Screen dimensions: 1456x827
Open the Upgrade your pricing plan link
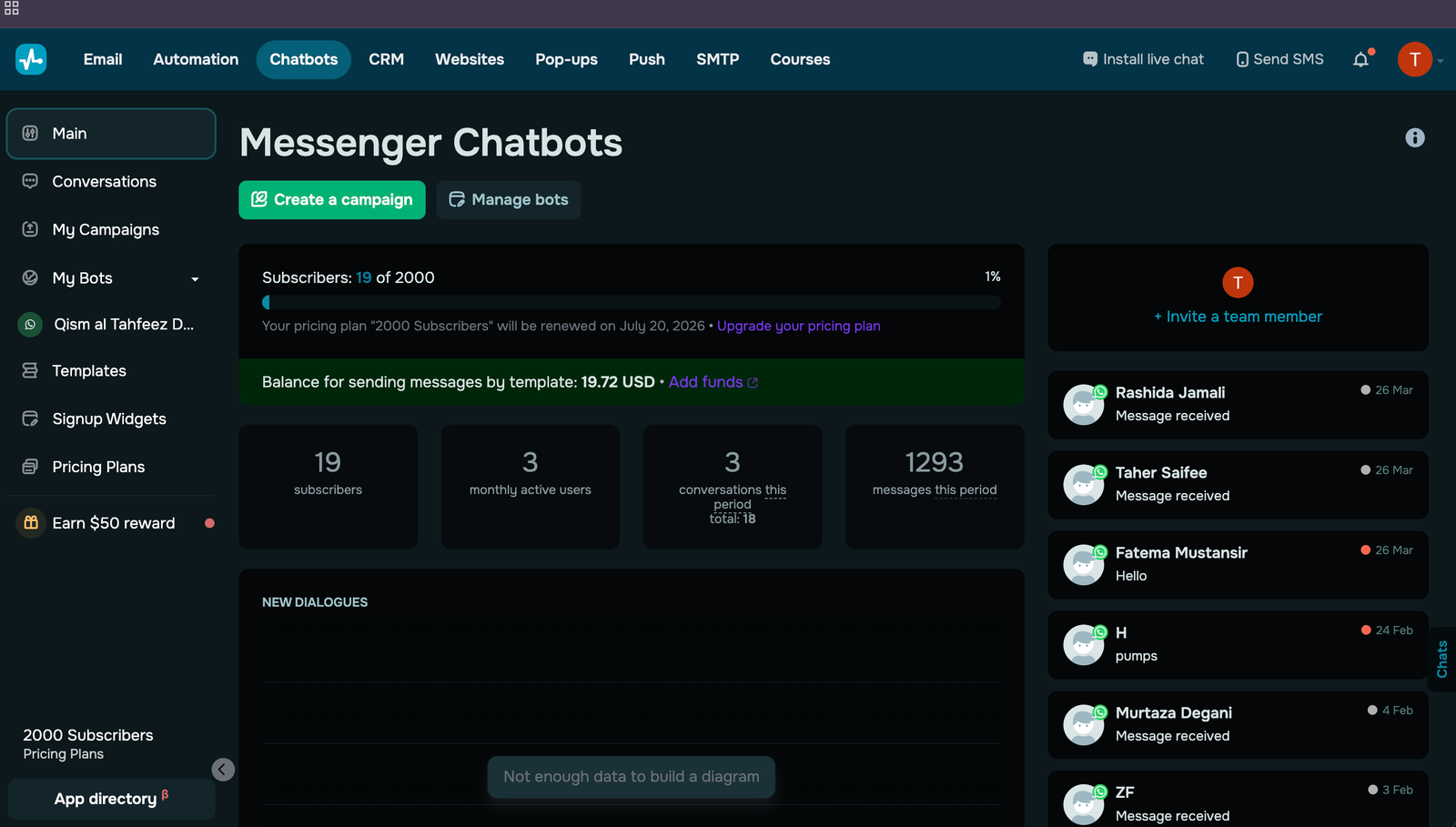click(798, 326)
